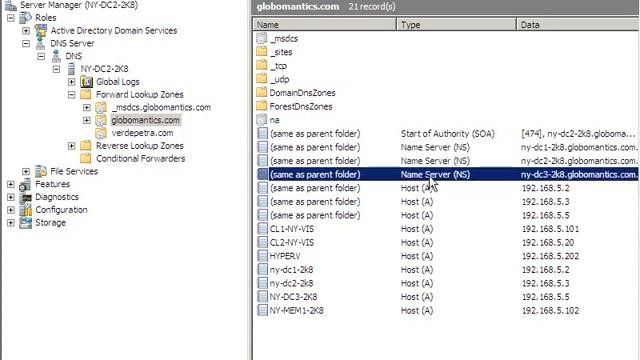Expand the Features node
This screenshot has width=640, height=360.
pyautogui.click(x=11, y=184)
